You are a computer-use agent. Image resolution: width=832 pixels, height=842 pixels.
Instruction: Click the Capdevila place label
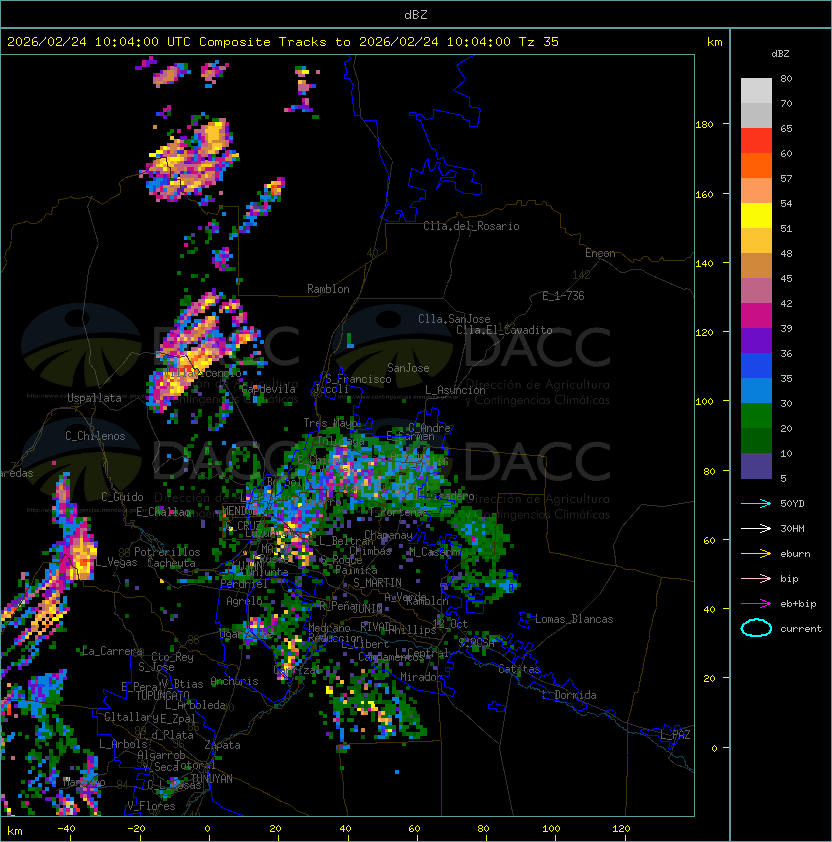[269, 389]
